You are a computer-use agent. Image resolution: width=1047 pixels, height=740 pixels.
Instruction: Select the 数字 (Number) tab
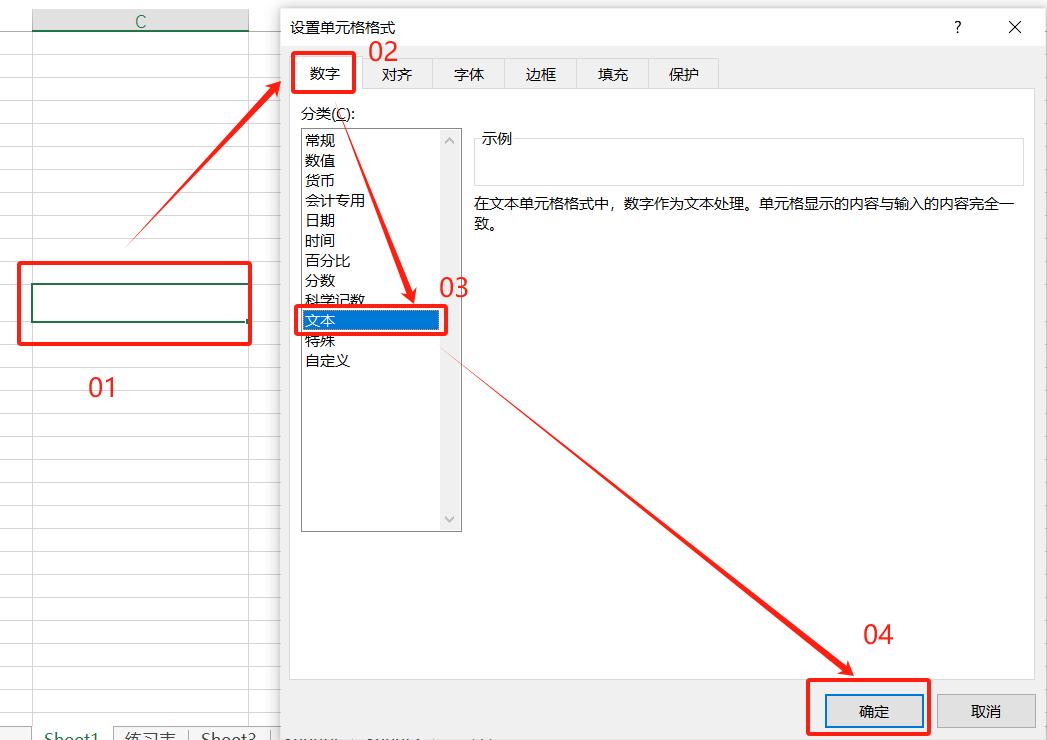pyautogui.click(x=323, y=73)
